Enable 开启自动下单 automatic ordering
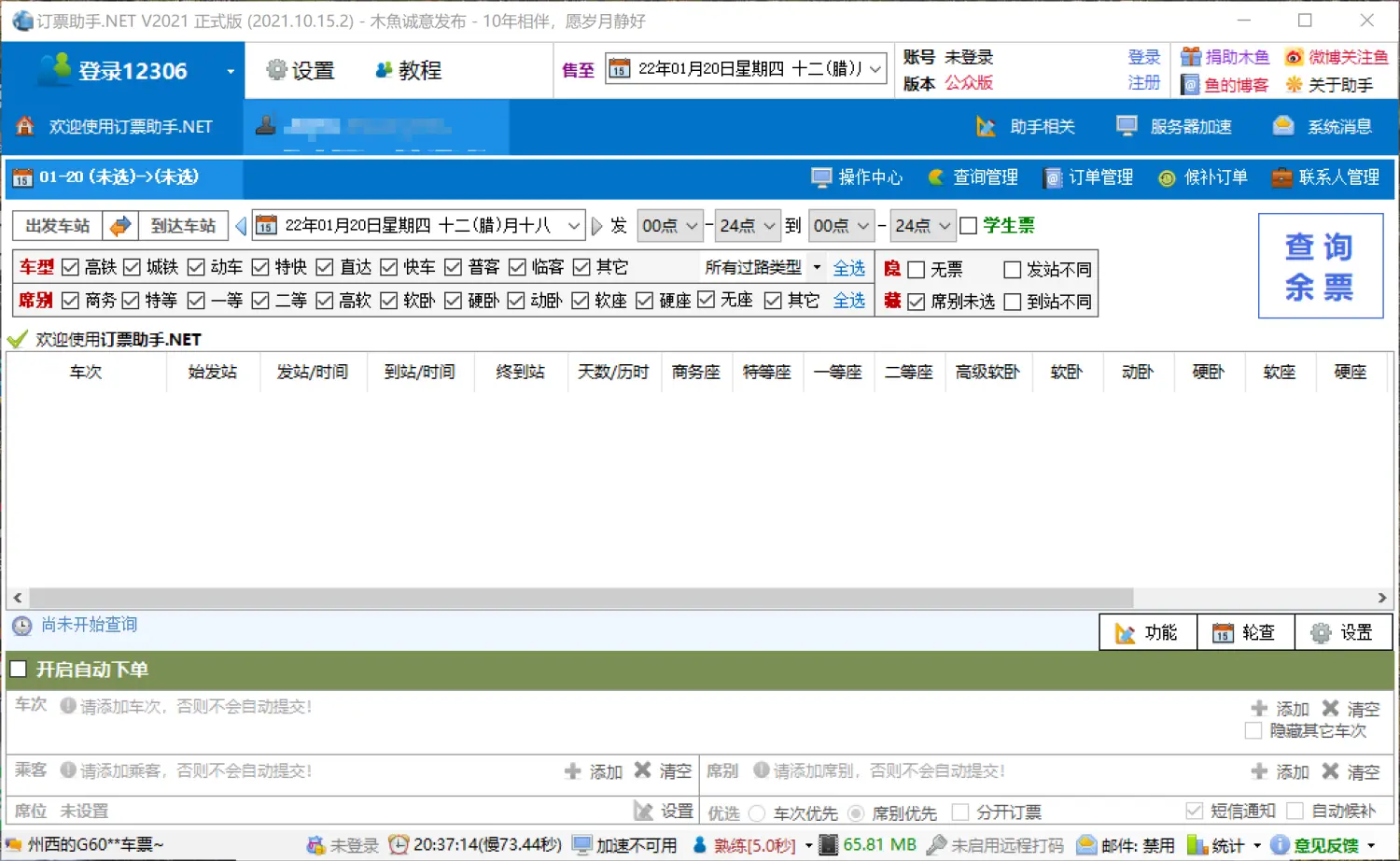 click(17, 669)
